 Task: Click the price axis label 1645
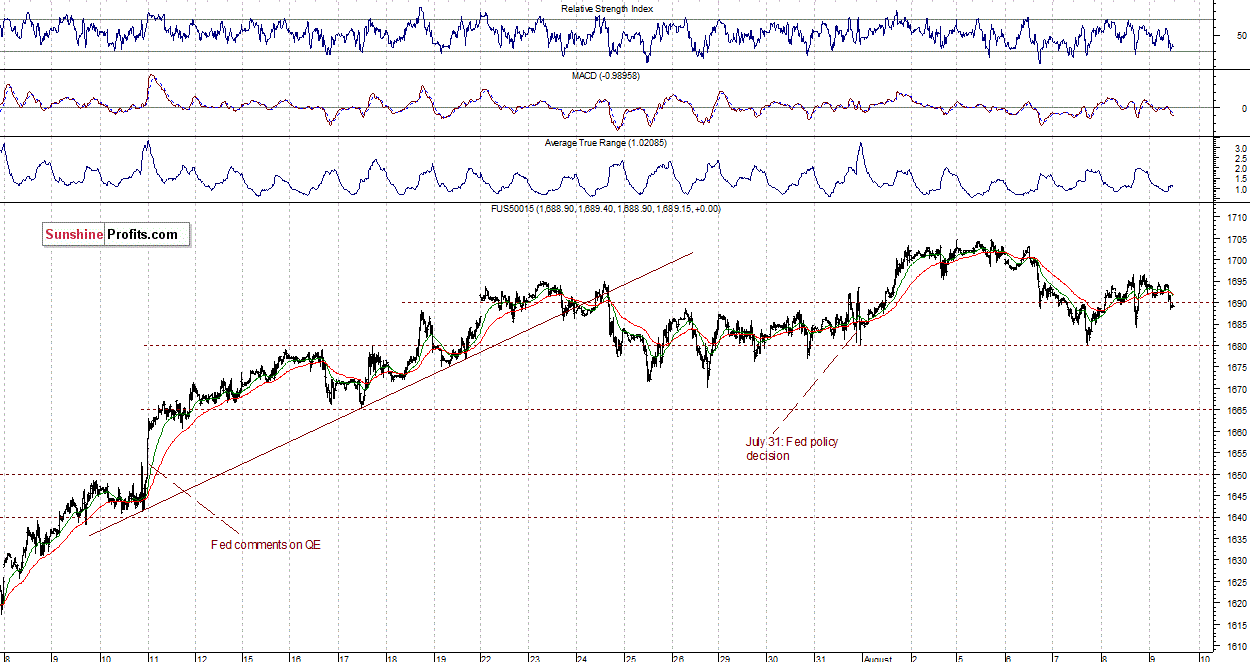(x=1237, y=497)
